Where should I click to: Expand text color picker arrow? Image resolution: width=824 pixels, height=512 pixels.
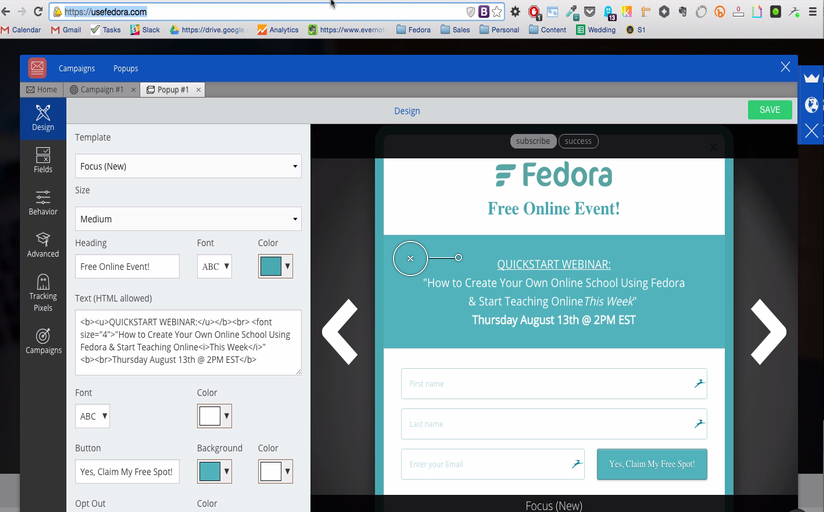click(226, 416)
